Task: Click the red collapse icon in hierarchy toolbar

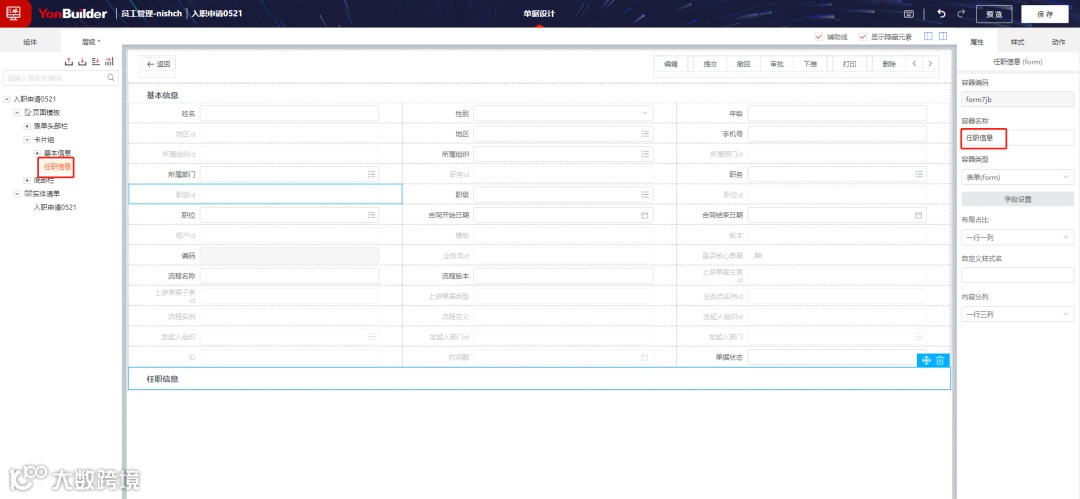Action: 110,62
